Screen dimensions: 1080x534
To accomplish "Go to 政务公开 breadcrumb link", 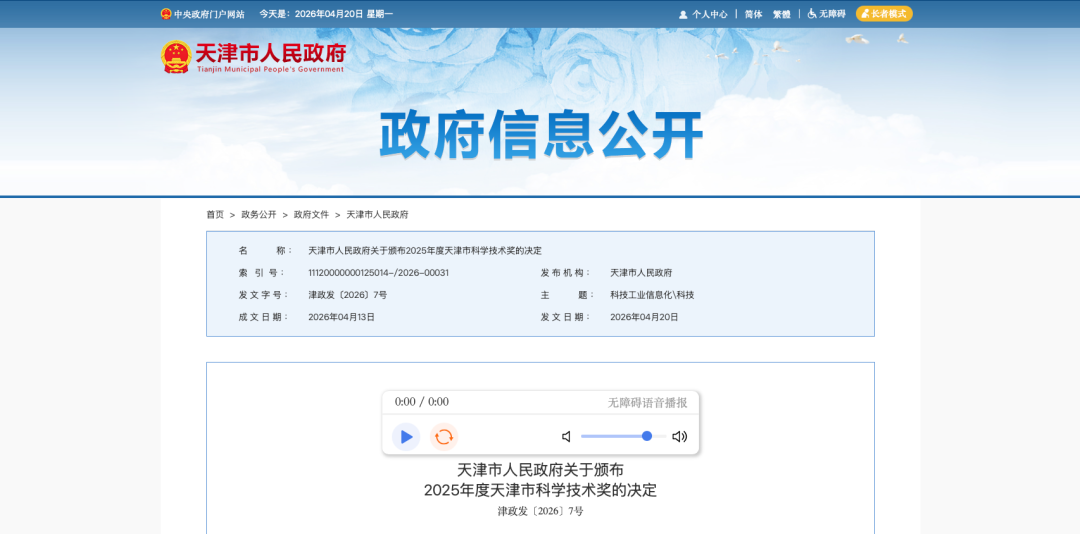I will tap(259, 215).
